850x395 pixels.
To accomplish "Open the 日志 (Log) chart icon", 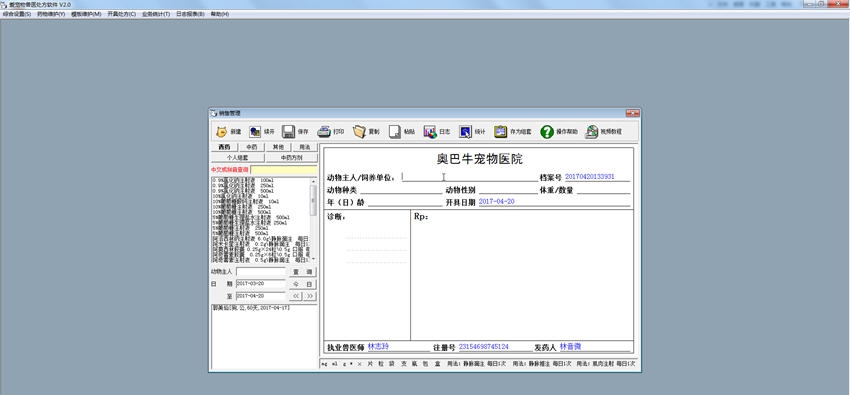I will pyautogui.click(x=430, y=132).
